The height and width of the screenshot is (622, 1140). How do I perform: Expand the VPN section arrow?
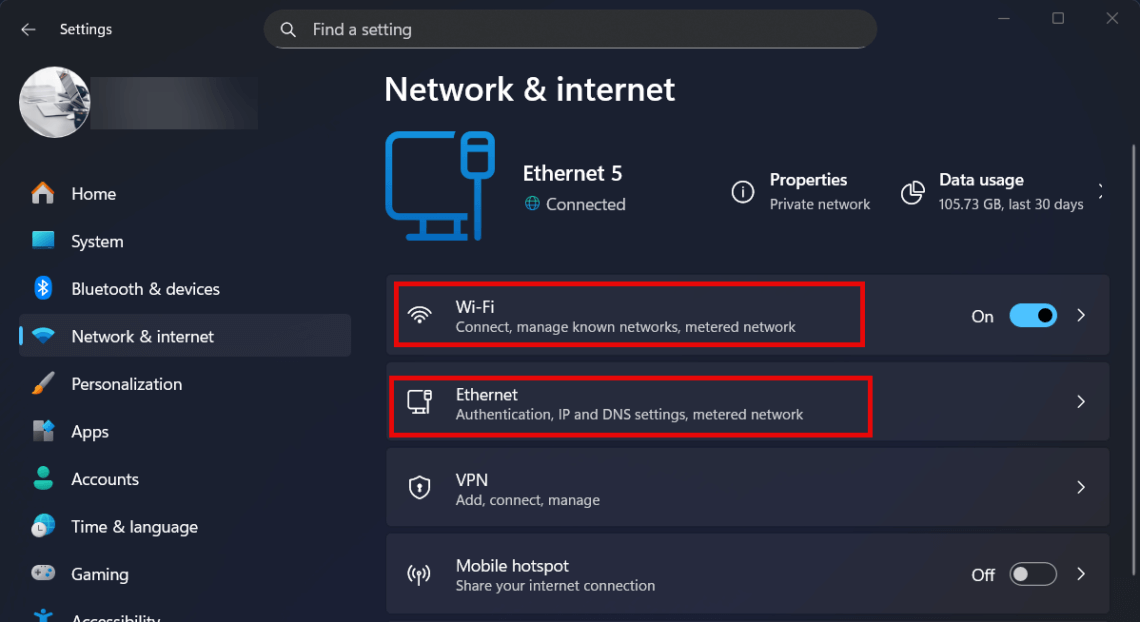pos(1081,487)
